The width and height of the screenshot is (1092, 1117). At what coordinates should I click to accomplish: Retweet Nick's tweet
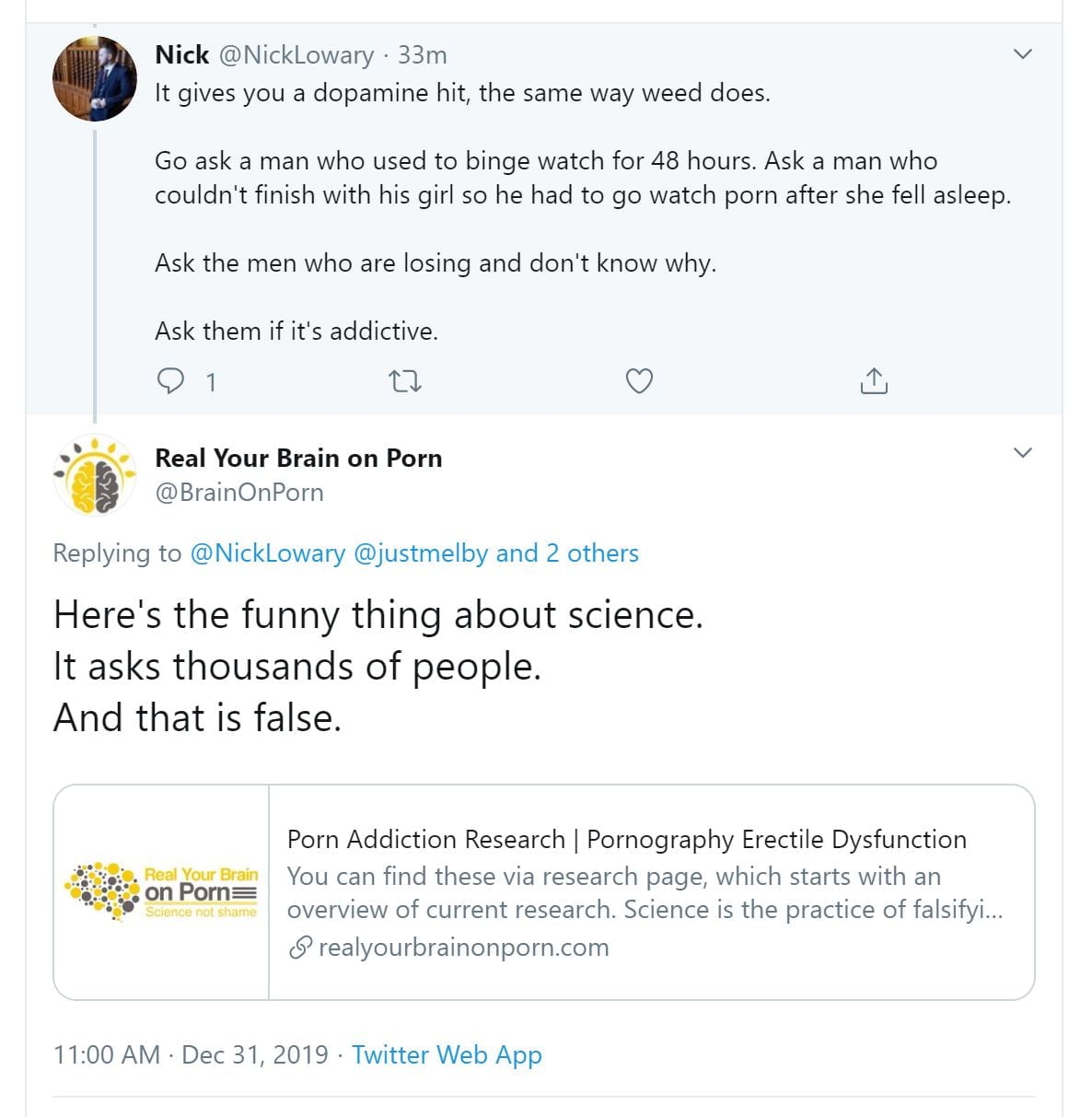[405, 380]
